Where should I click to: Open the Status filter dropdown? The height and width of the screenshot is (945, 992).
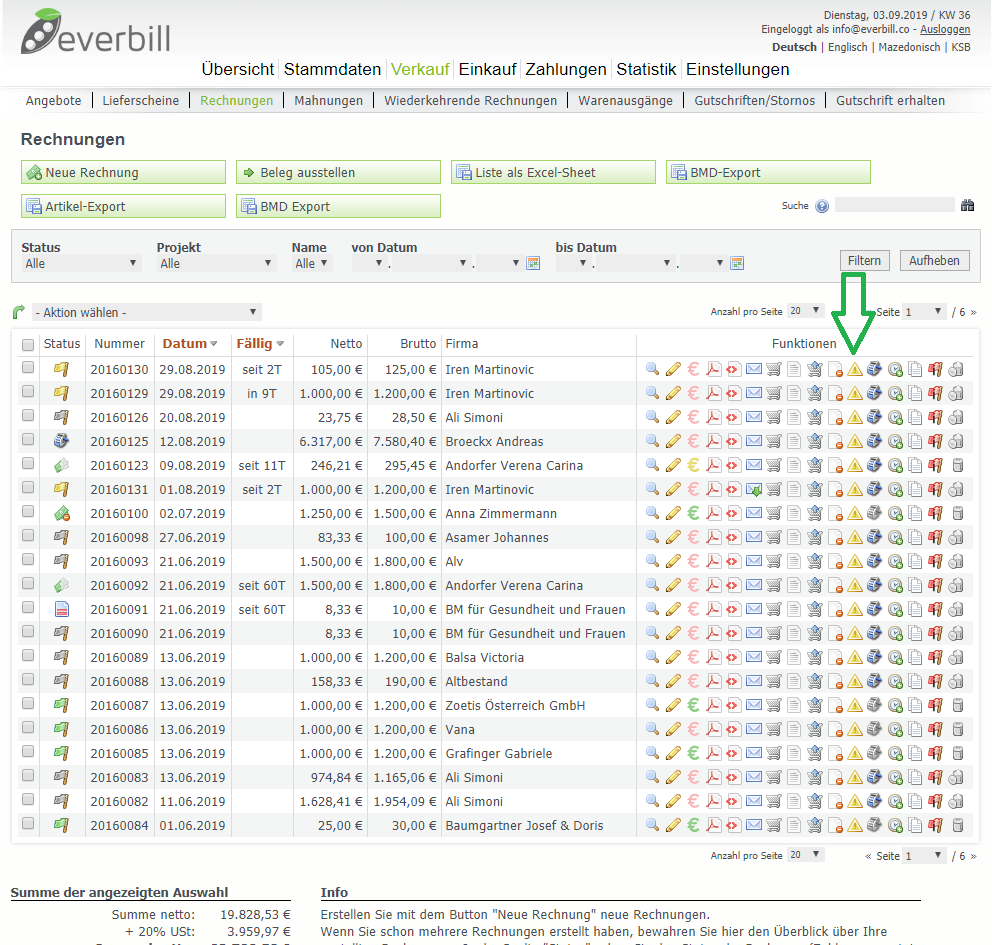[x=81, y=263]
